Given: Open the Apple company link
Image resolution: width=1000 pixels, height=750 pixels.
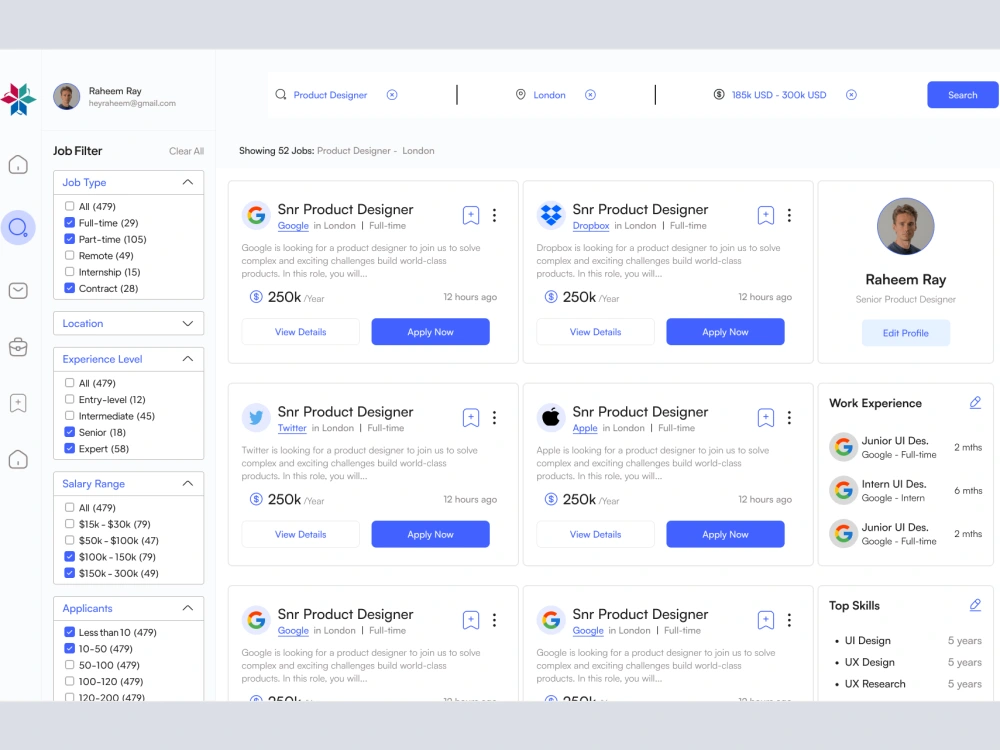Looking at the screenshot, I should pyautogui.click(x=585, y=428).
